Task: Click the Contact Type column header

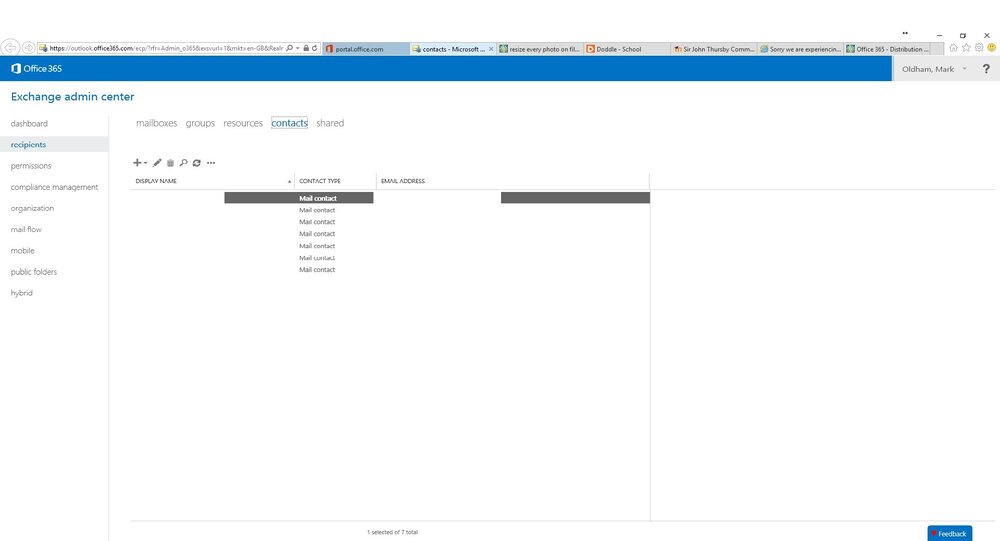Action: 335,181
